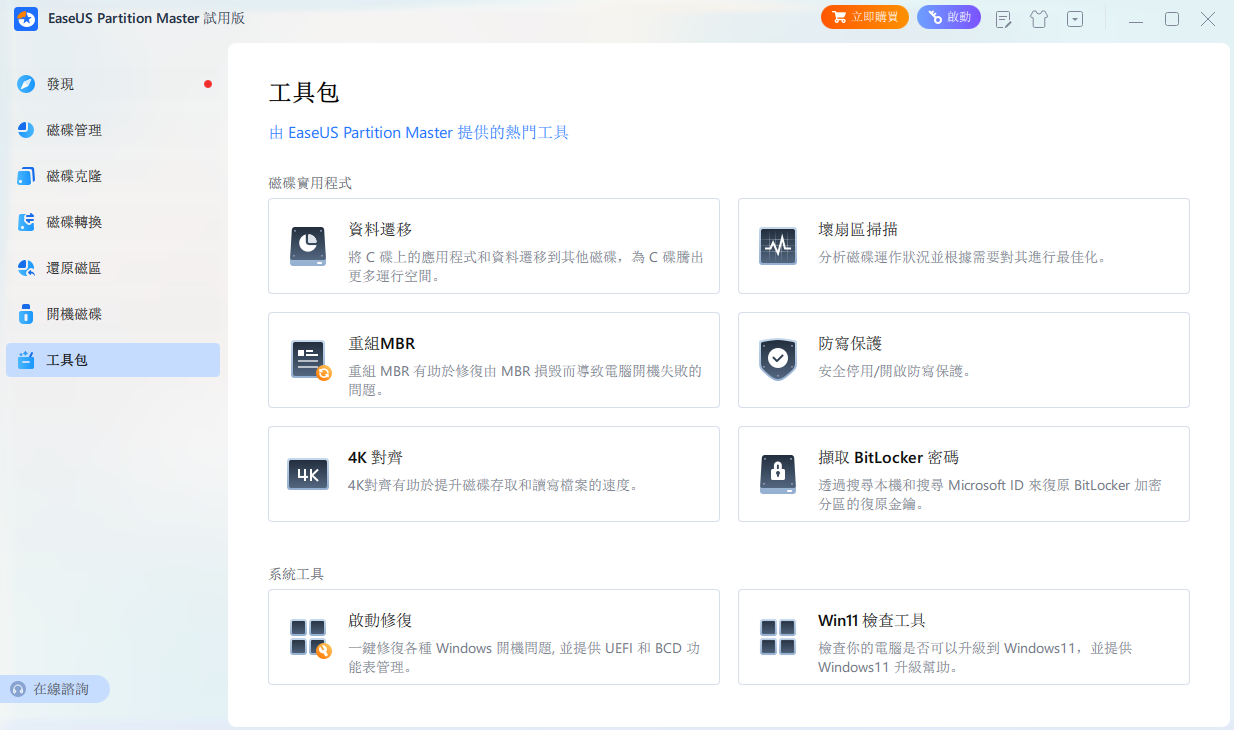Expand the titlebar dropdown arrow menu

[x=1074, y=18]
